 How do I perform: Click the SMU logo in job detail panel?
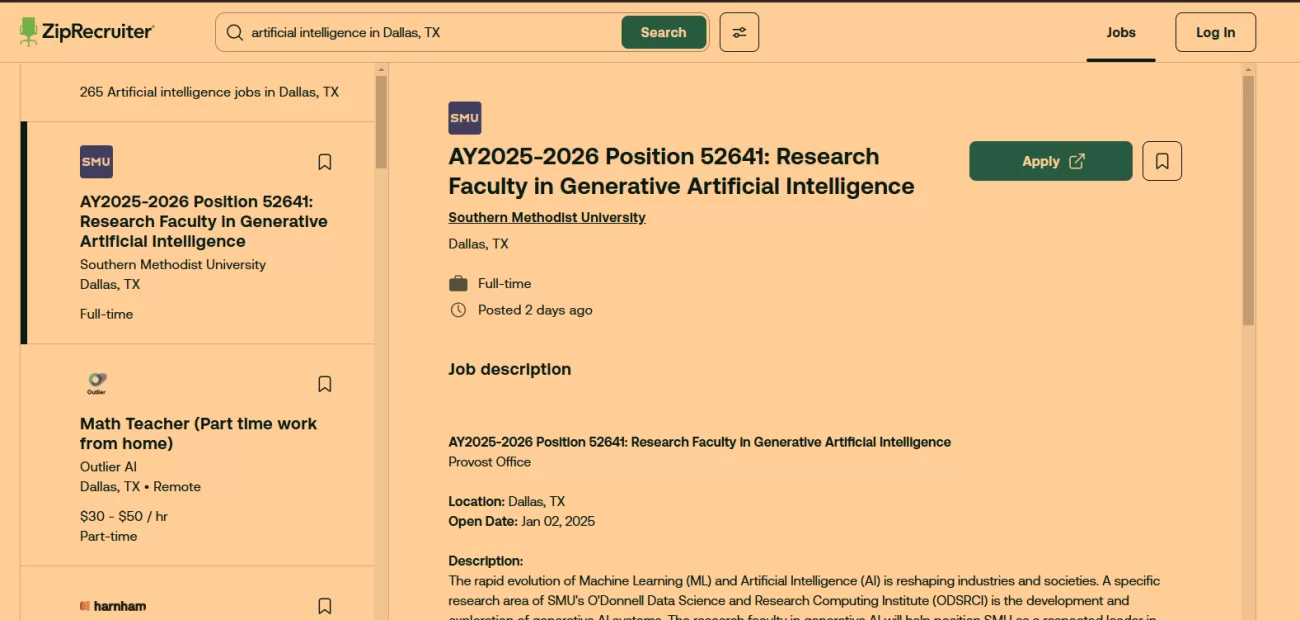click(465, 118)
